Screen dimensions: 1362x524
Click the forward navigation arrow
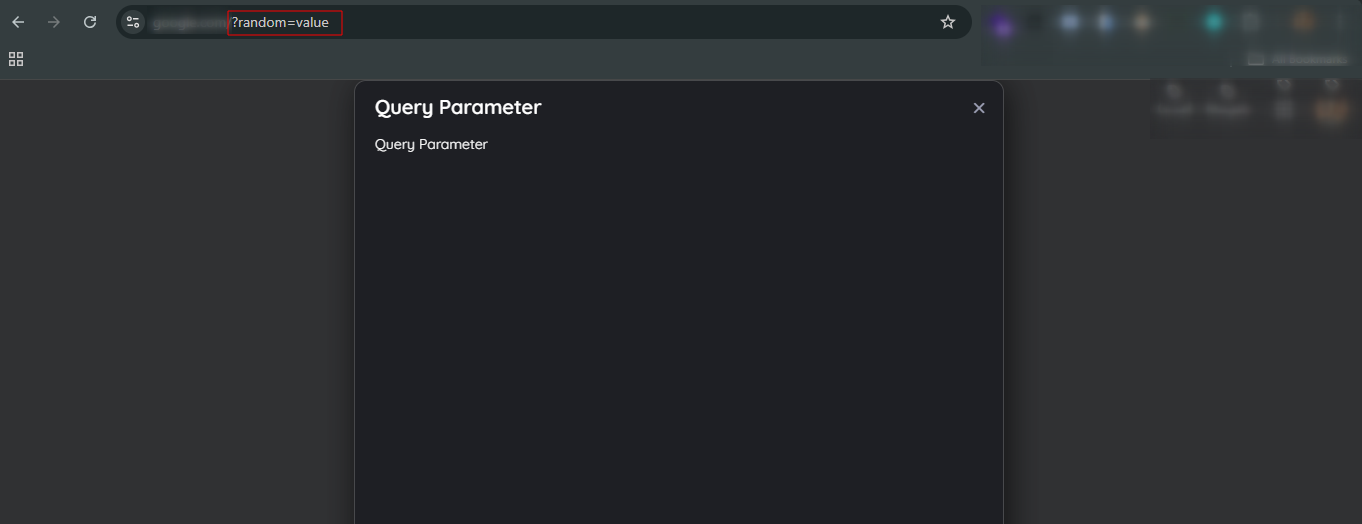[54, 22]
